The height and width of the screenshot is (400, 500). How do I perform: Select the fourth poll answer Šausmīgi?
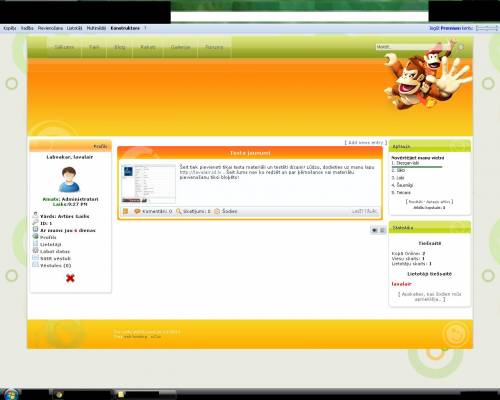pos(402,185)
